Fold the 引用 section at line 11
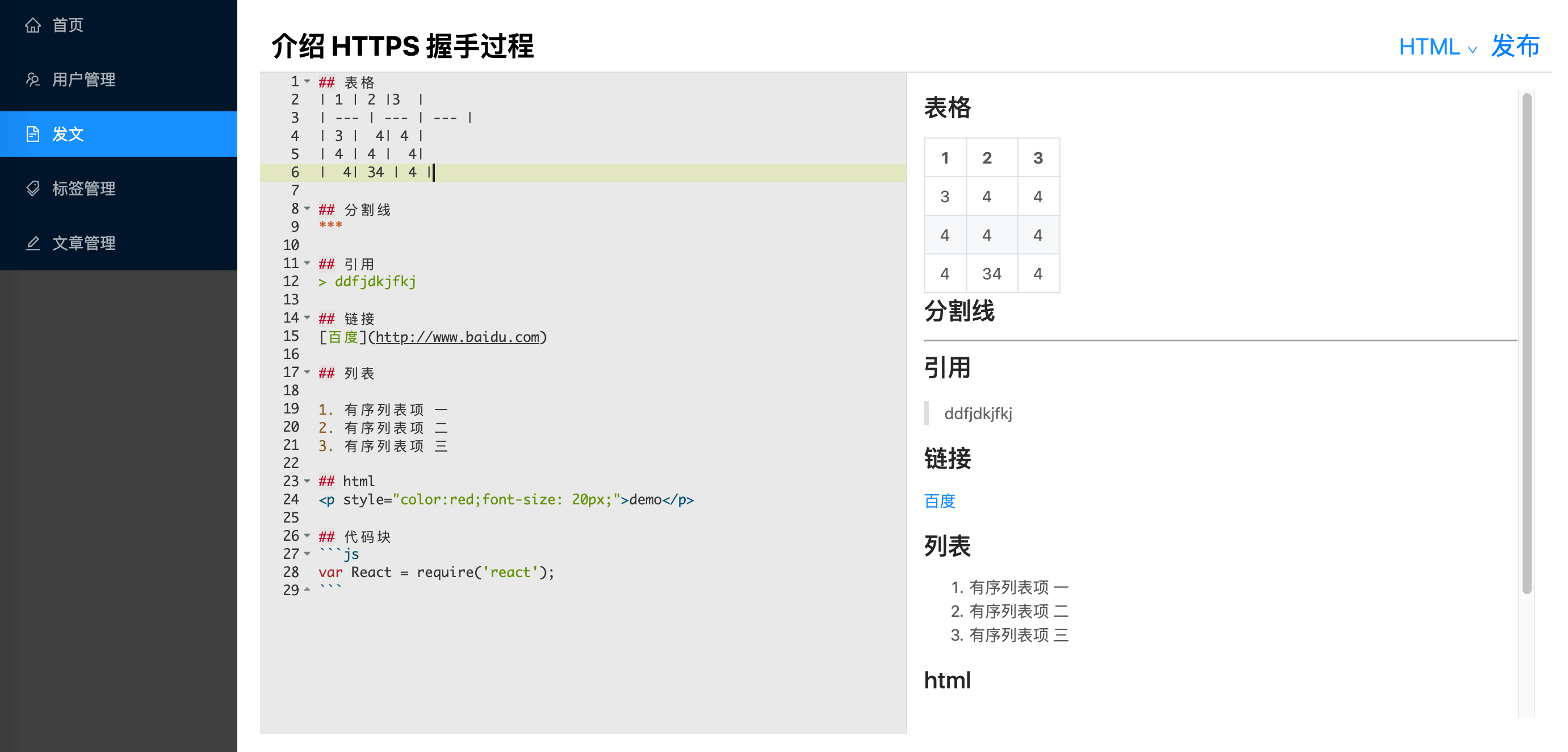The height and width of the screenshot is (752, 1568). pyautogui.click(x=307, y=264)
